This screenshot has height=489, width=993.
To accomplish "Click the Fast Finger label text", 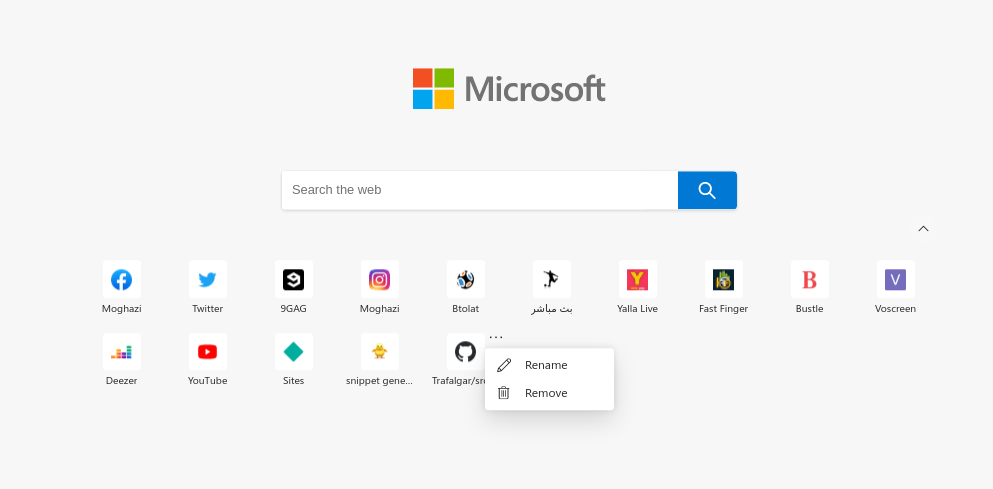I will (723, 308).
